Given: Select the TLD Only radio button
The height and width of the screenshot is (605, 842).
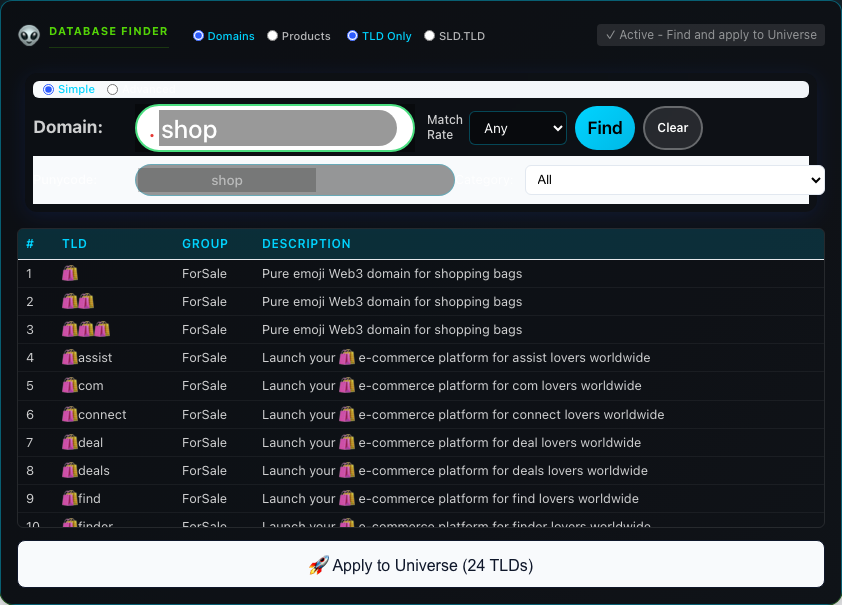Looking at the screenshot, I should pyautogui.click(x=353, y=36).
